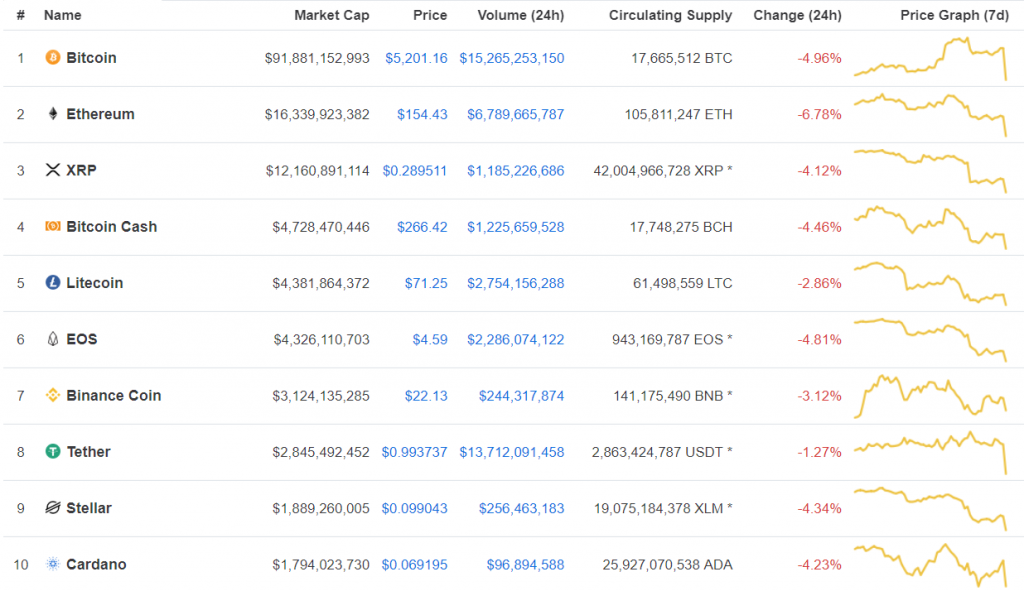Sort by the Name column header
This screenshot has width=1024, height=591.
63,15
